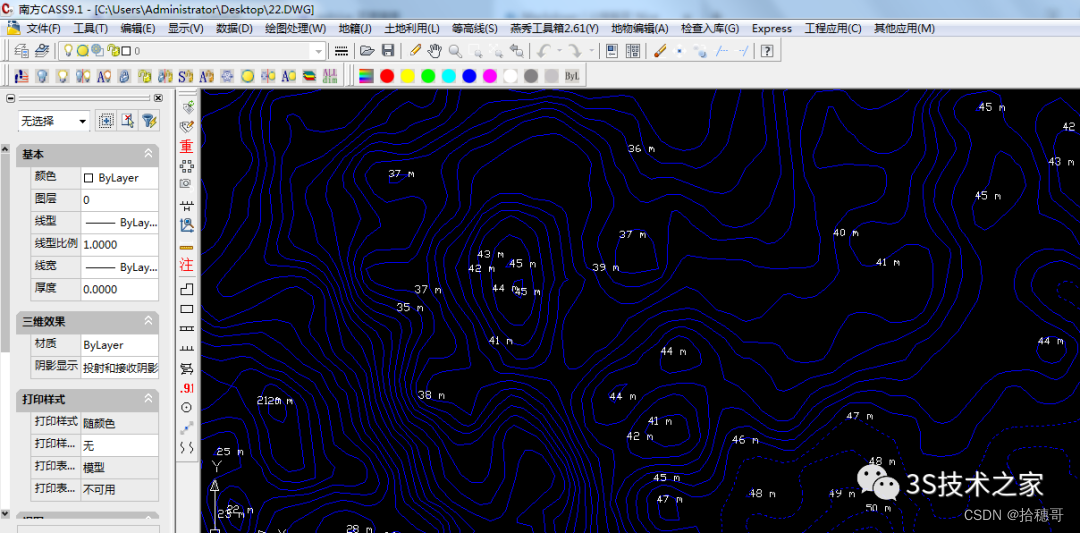Click the red .91 elevation point icon
This screenshot has width=1080, height=533.
[187, 388]
